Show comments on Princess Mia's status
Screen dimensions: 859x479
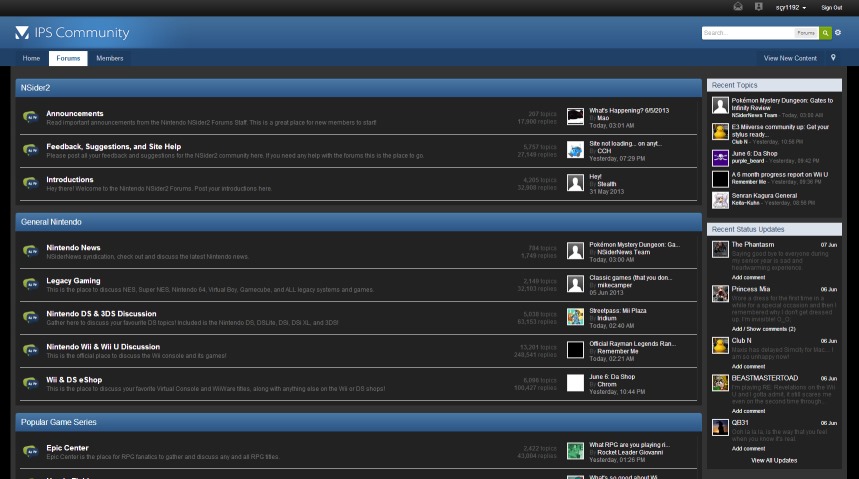(x=764, y=329)
